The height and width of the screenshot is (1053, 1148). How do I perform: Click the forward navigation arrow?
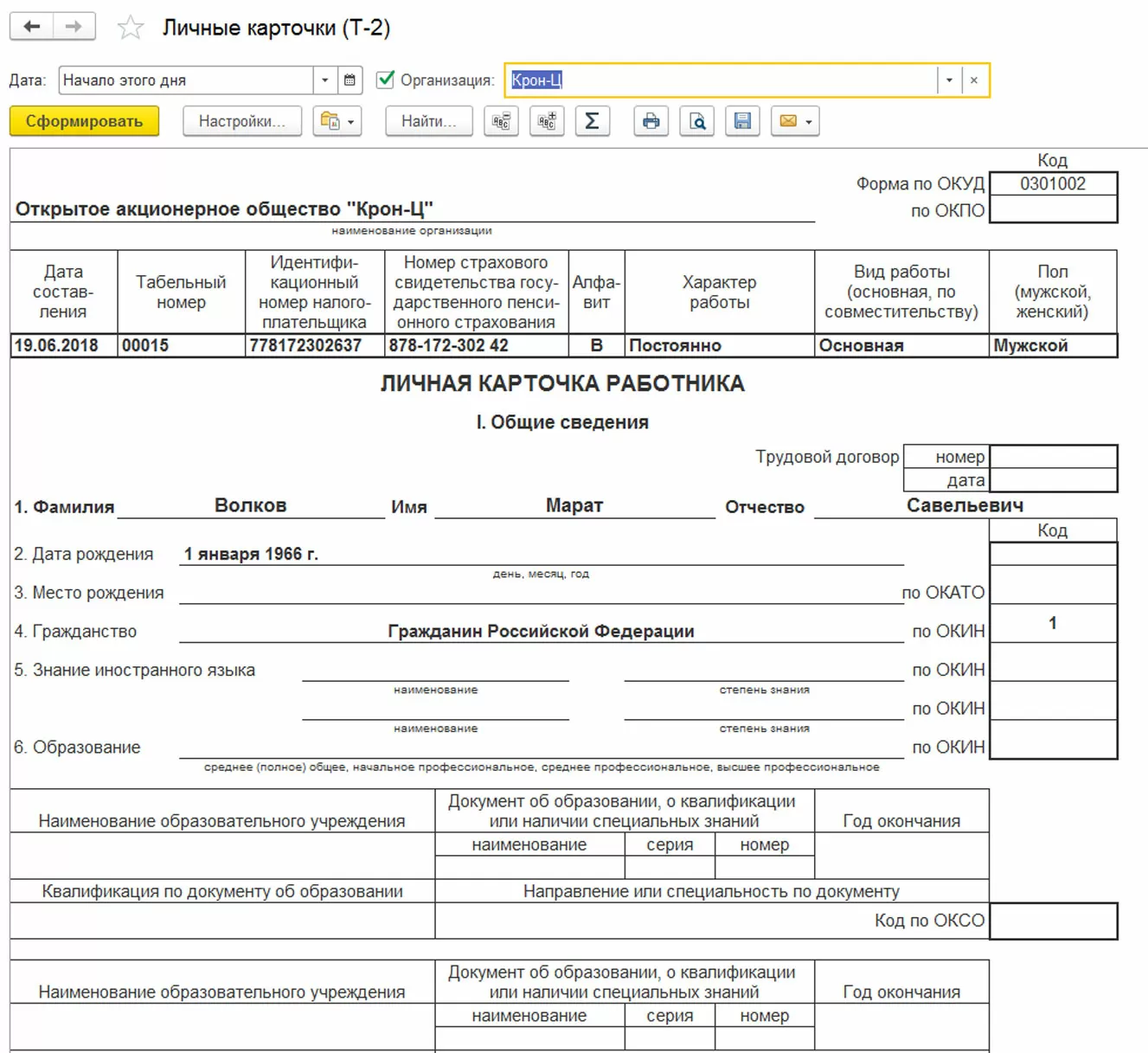(74, 27)
